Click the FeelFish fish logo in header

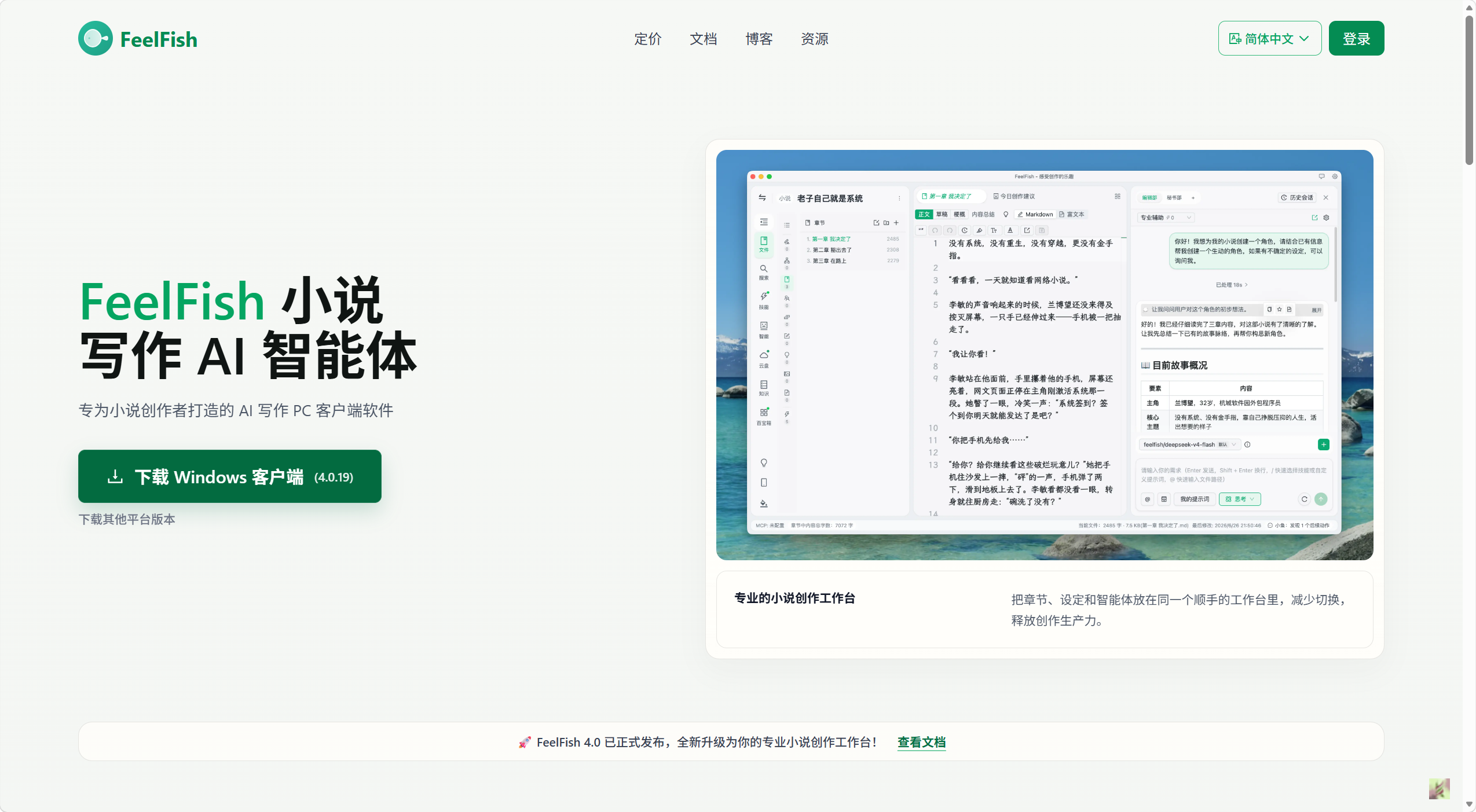click(96, 39)
